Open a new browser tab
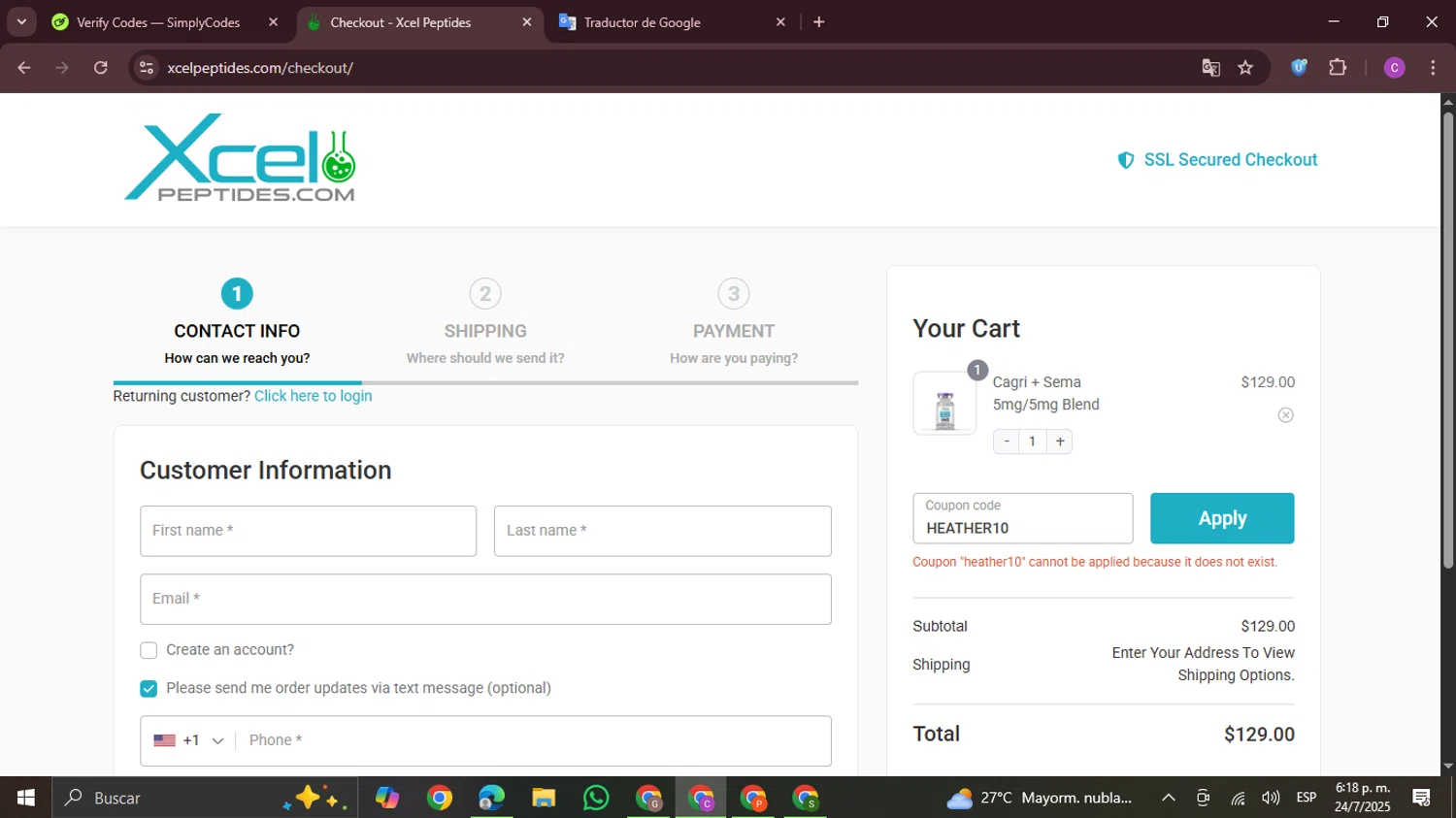 coord(819,22)
